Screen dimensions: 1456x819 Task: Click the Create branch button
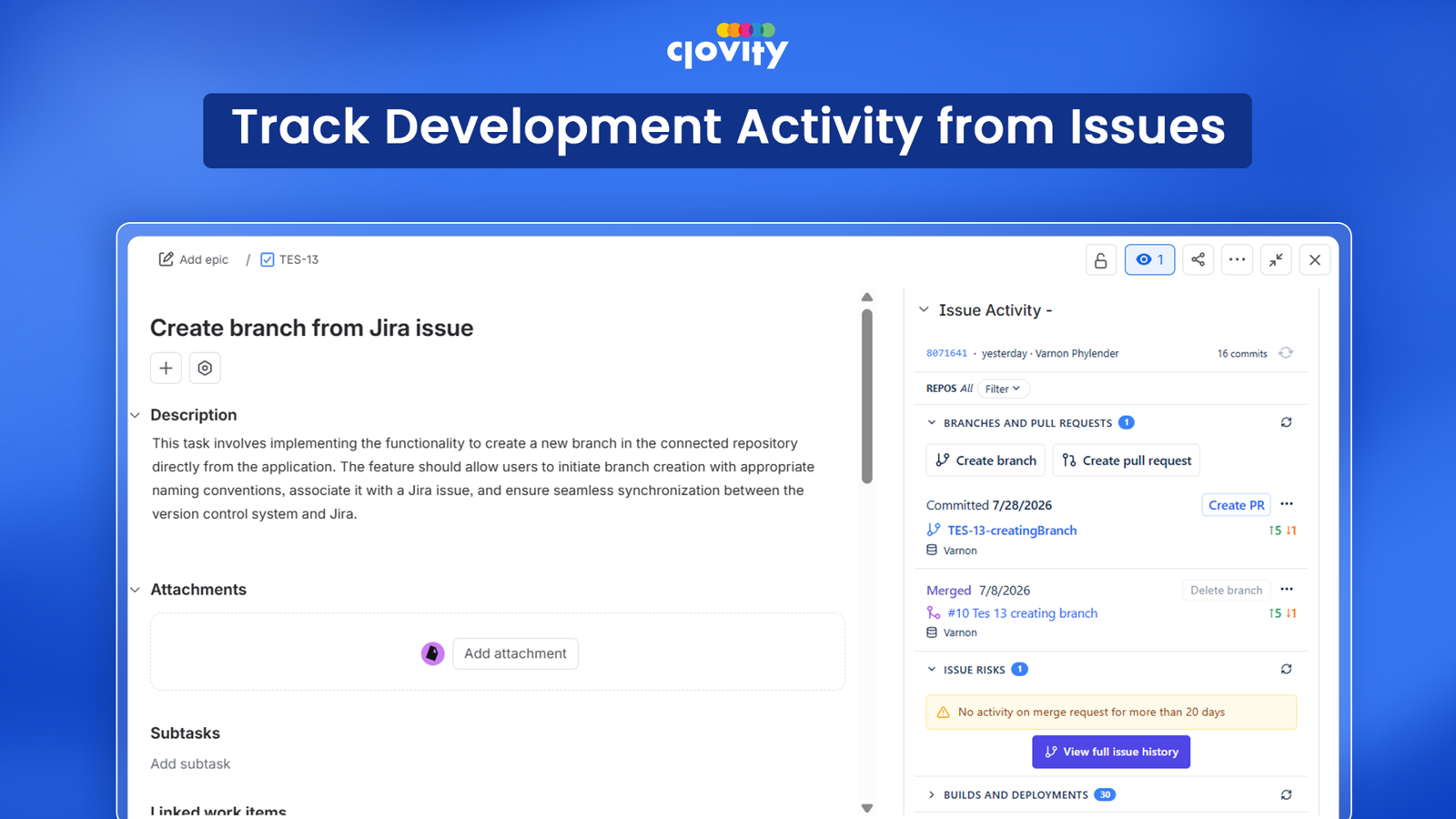986,460
